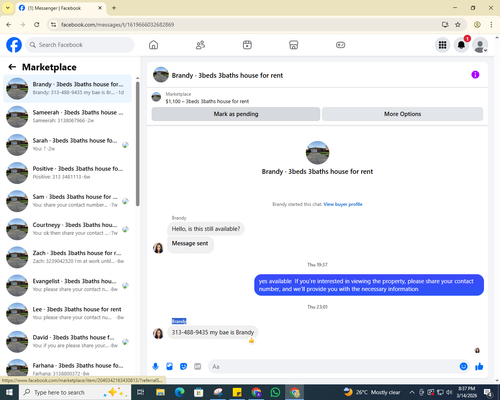Click the conversation list scrollbar
Viewport: 500px width, 400px height.
coord(137,143)
